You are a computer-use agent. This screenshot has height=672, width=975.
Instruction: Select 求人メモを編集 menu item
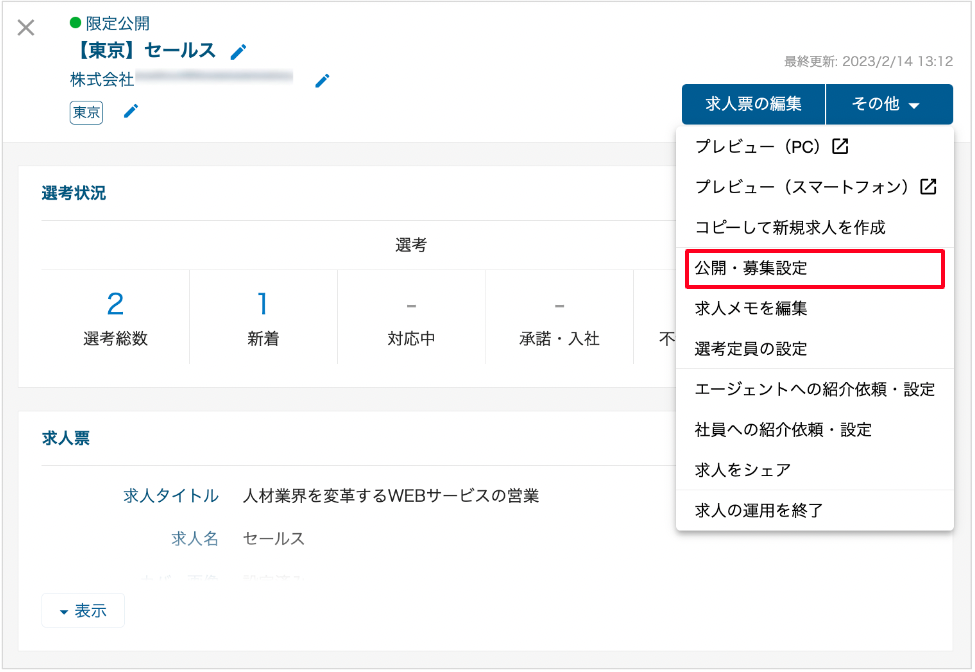815,308
